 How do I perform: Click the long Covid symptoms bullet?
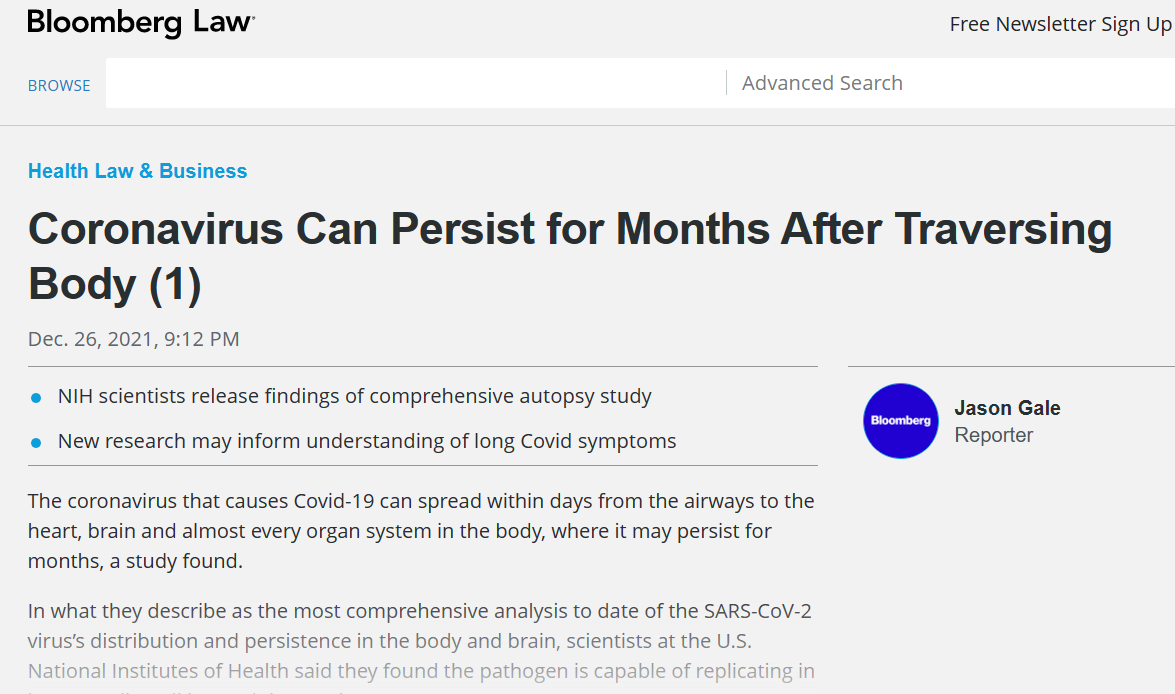coord(367,441)
